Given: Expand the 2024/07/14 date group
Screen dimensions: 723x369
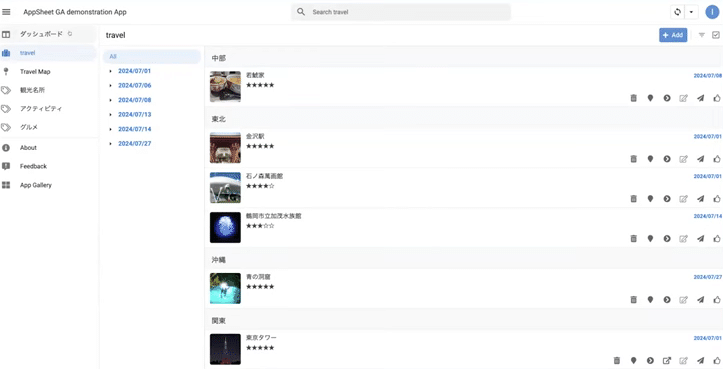Looking at the screenshot, I should 111,129.
